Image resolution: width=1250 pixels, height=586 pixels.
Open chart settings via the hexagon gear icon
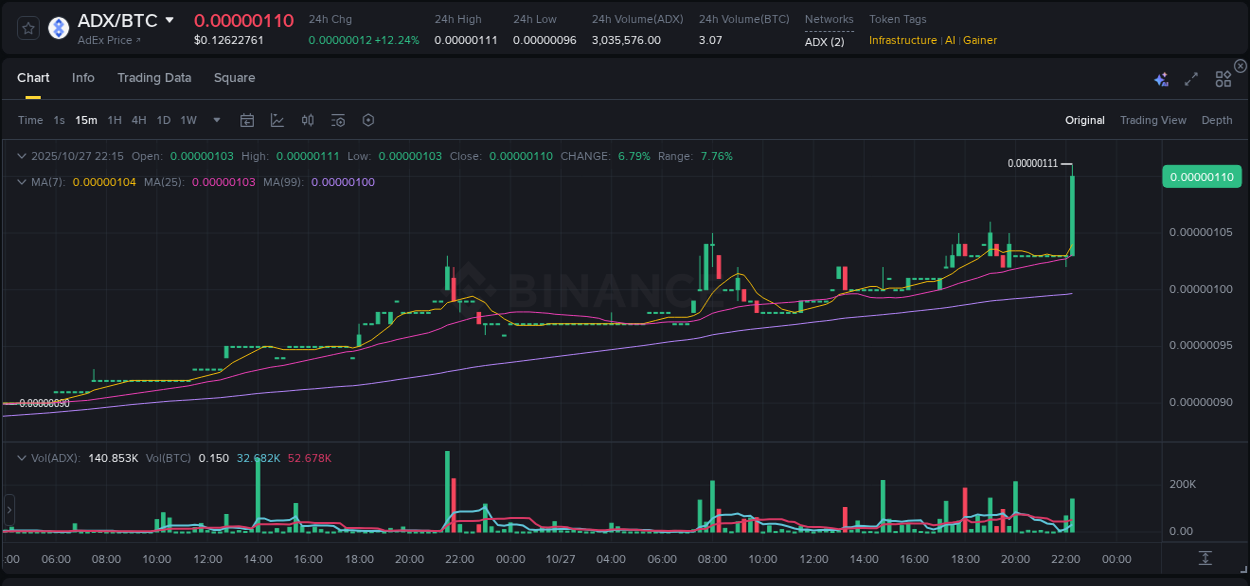(x=368, y=120)
